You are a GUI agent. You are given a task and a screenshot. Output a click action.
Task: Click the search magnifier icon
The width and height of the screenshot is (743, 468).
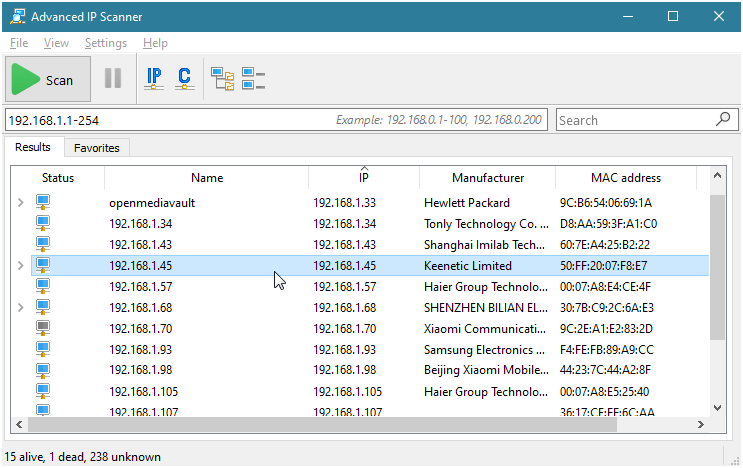coord(723,120)
